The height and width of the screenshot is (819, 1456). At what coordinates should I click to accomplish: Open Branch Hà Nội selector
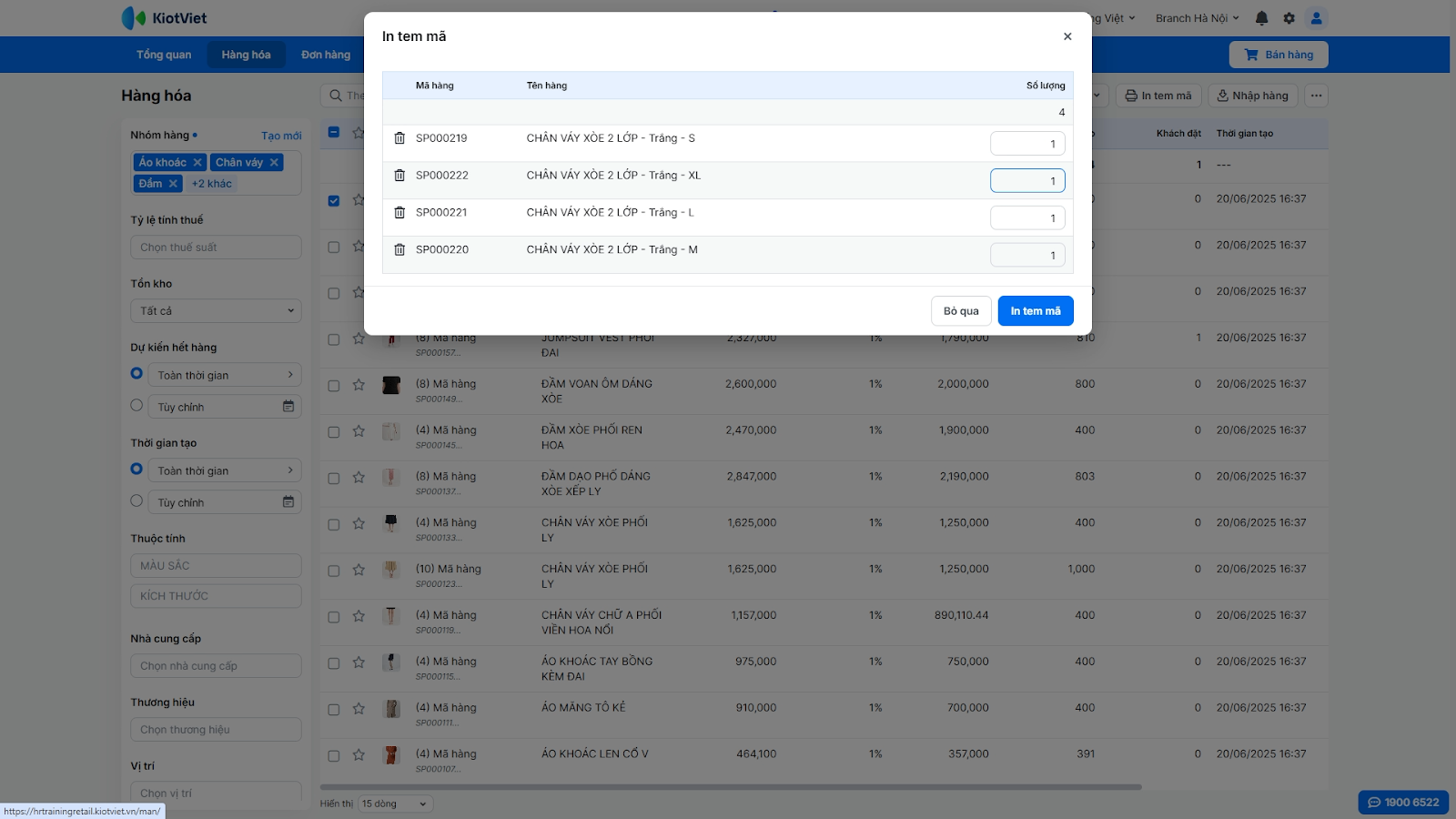pos(1197,18)
